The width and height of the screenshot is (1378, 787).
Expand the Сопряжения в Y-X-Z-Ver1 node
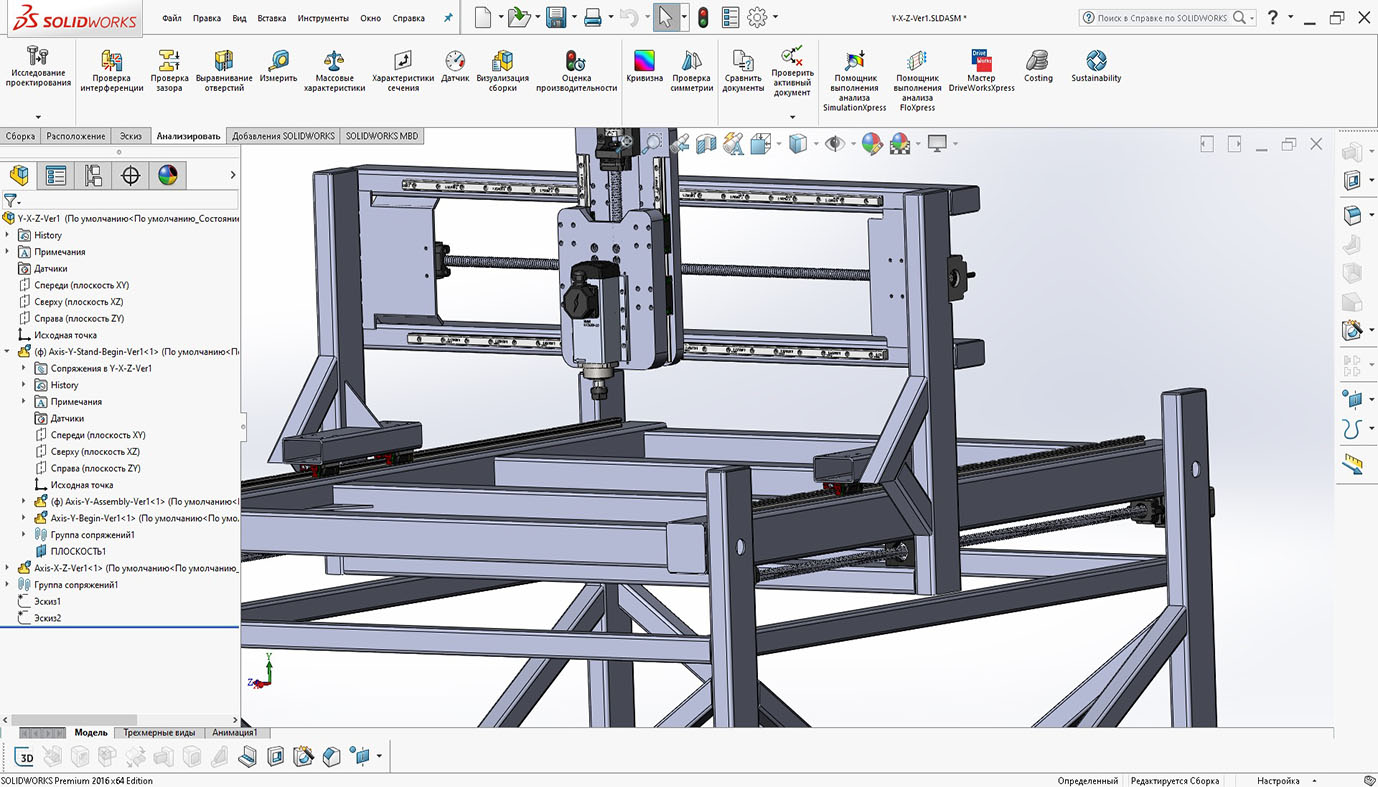(24, 368)
